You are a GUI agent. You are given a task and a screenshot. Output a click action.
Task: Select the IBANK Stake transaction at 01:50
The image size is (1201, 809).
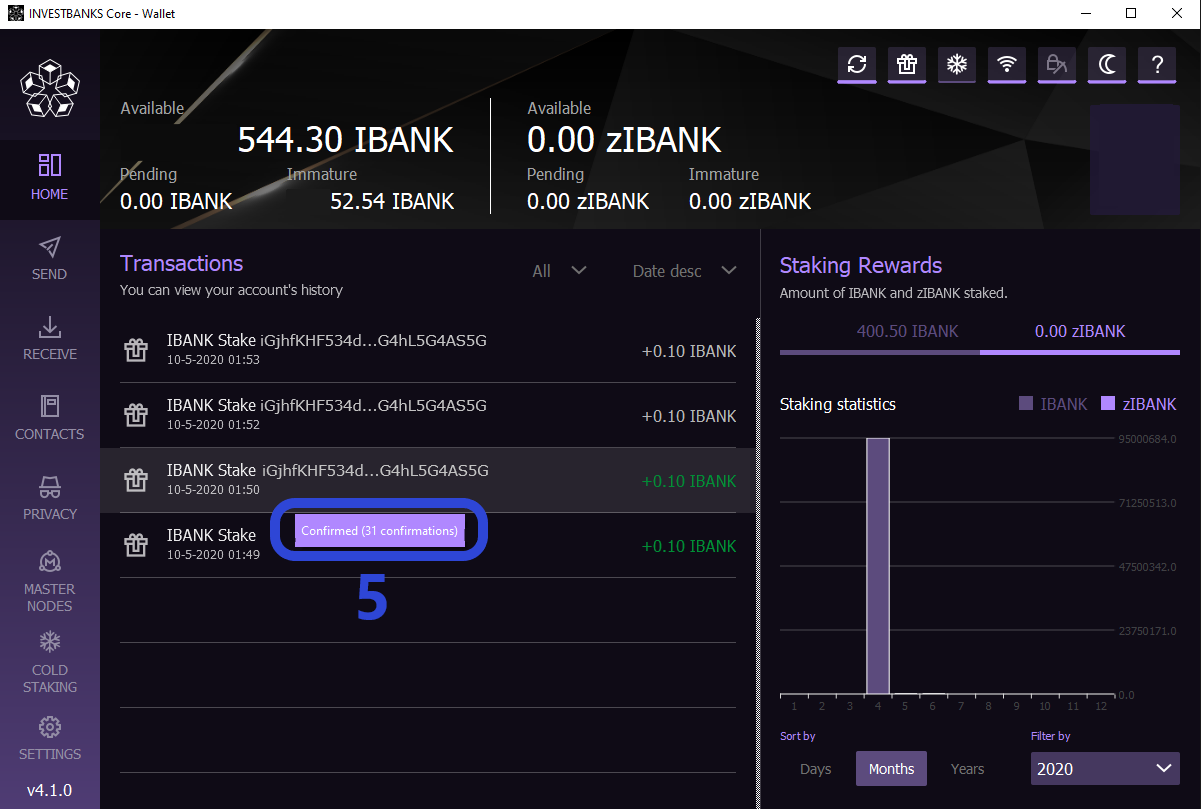pos(428,480)
